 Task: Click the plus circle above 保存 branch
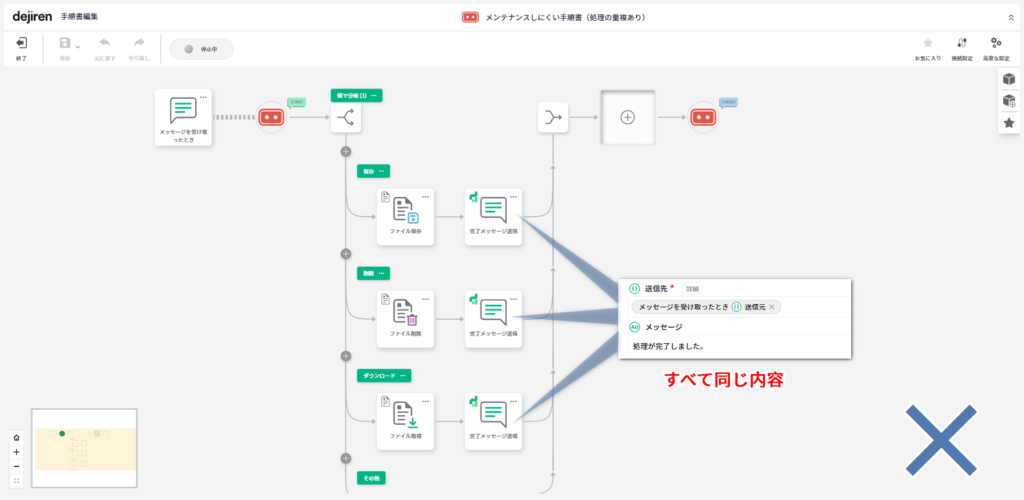[345, 151]
